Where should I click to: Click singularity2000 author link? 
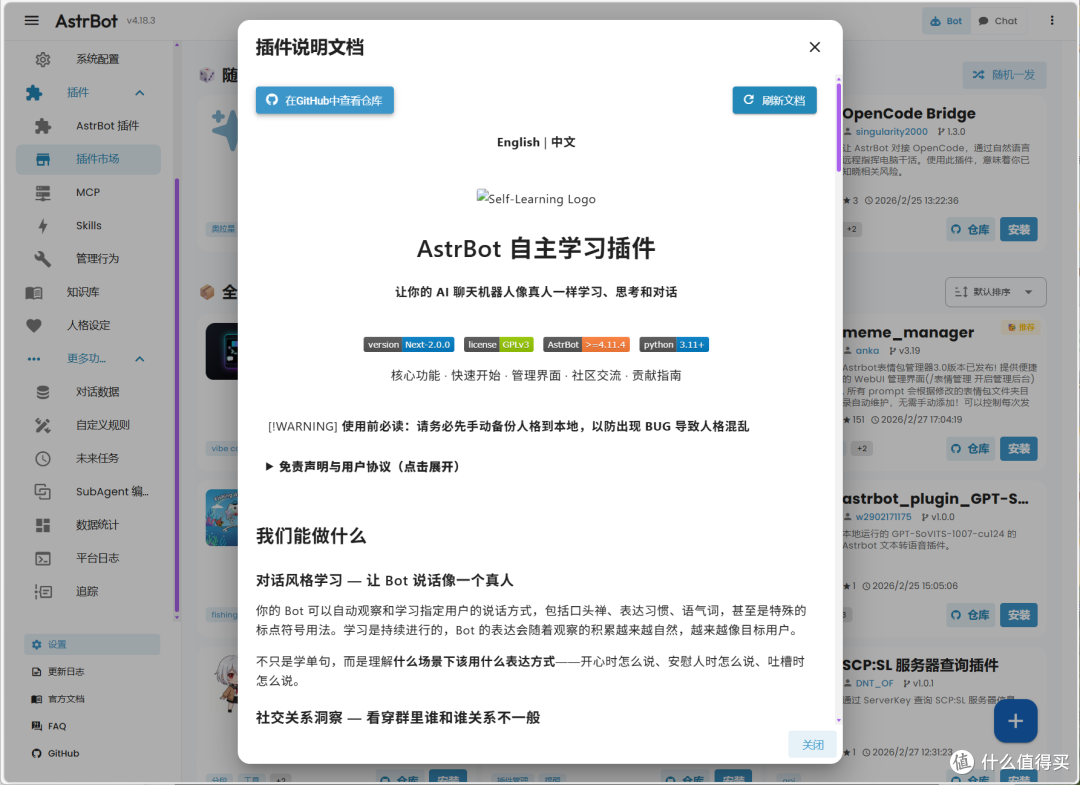[891, 132]
